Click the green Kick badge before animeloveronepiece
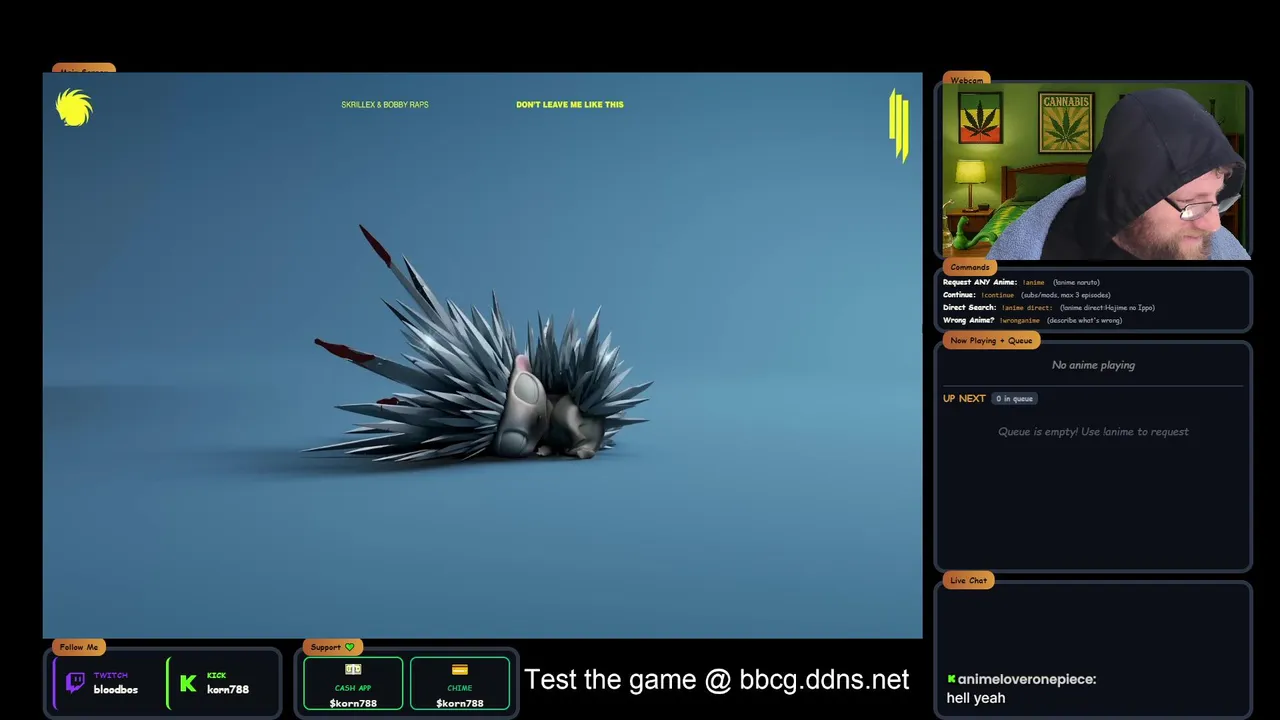1280x720 pixels. (x=951, y=679)
